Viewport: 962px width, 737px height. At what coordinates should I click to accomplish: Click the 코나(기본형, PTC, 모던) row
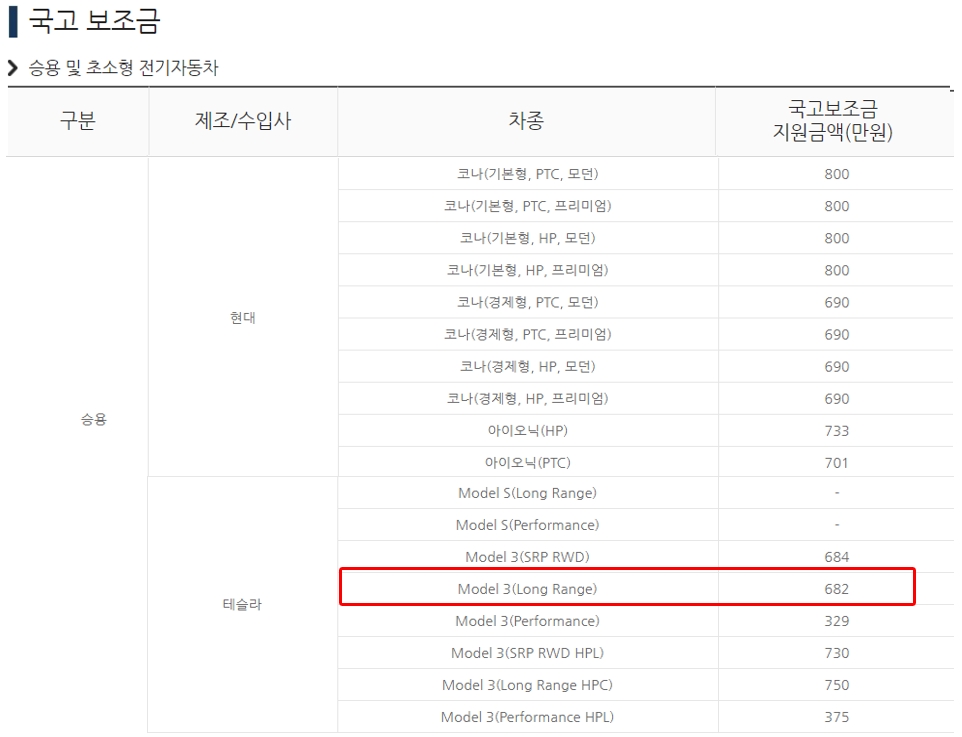click(645, 174)
